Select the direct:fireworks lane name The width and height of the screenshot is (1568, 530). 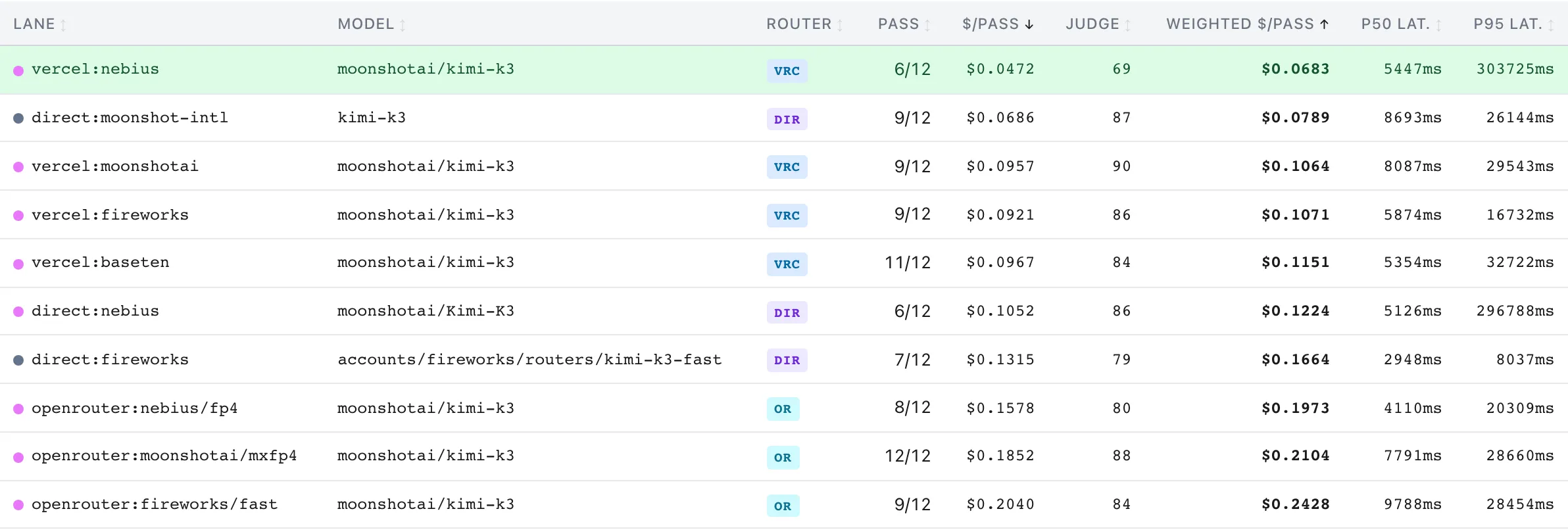click(110, 360)
